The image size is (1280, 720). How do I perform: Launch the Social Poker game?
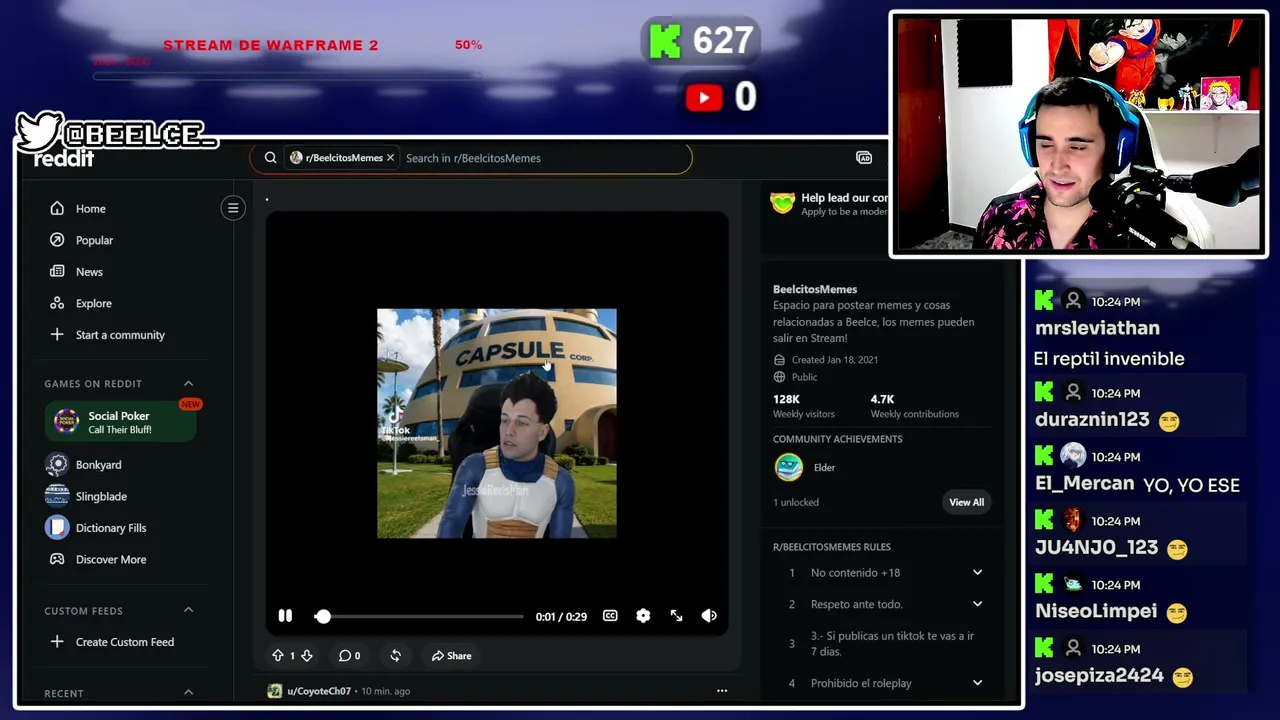[x=121, y=422]
